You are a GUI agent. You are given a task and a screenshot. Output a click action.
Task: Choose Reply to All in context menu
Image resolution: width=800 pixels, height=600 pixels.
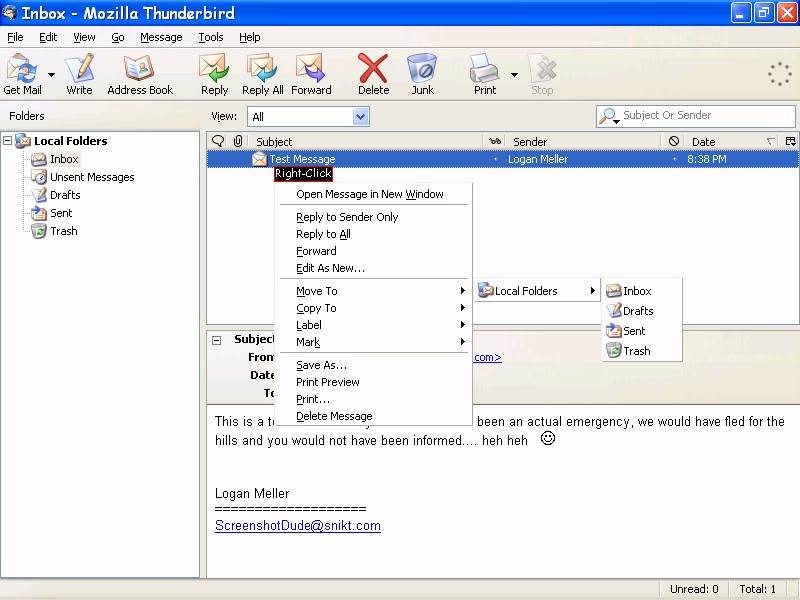coord(373,234)
